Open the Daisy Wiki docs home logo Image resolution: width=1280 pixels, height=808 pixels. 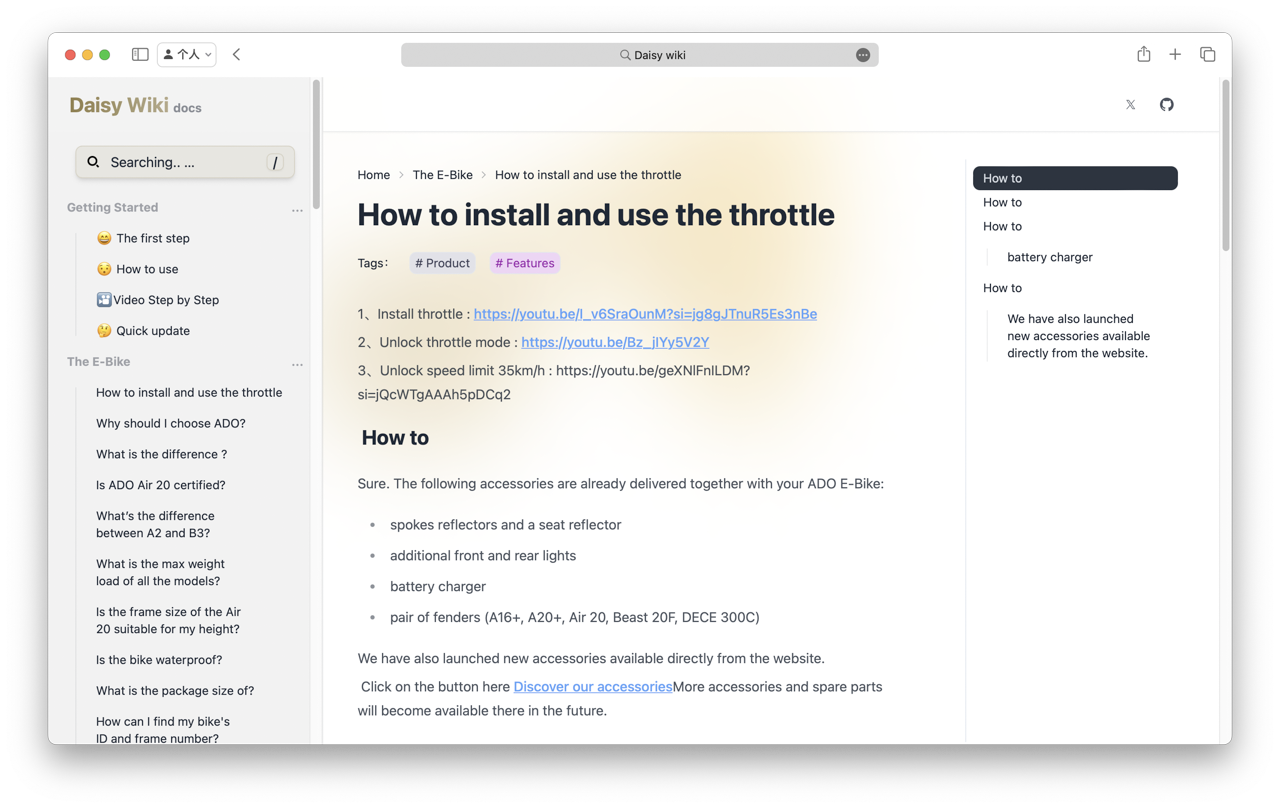(135, 106)
